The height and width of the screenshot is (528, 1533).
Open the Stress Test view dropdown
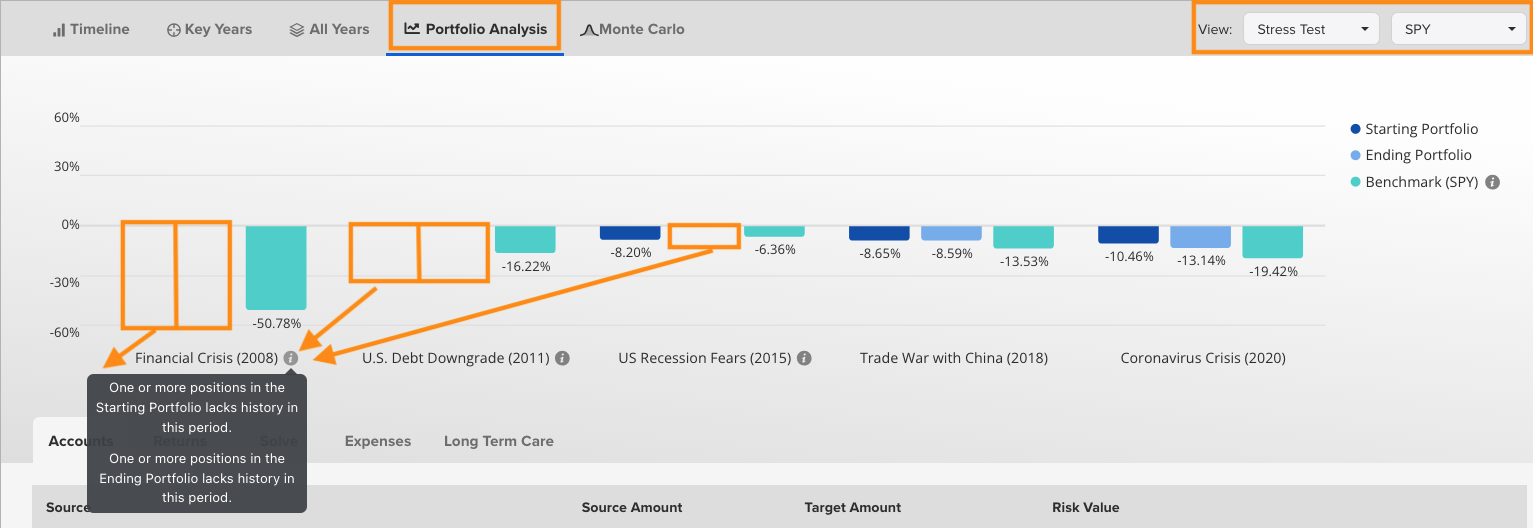point(1311,29)
